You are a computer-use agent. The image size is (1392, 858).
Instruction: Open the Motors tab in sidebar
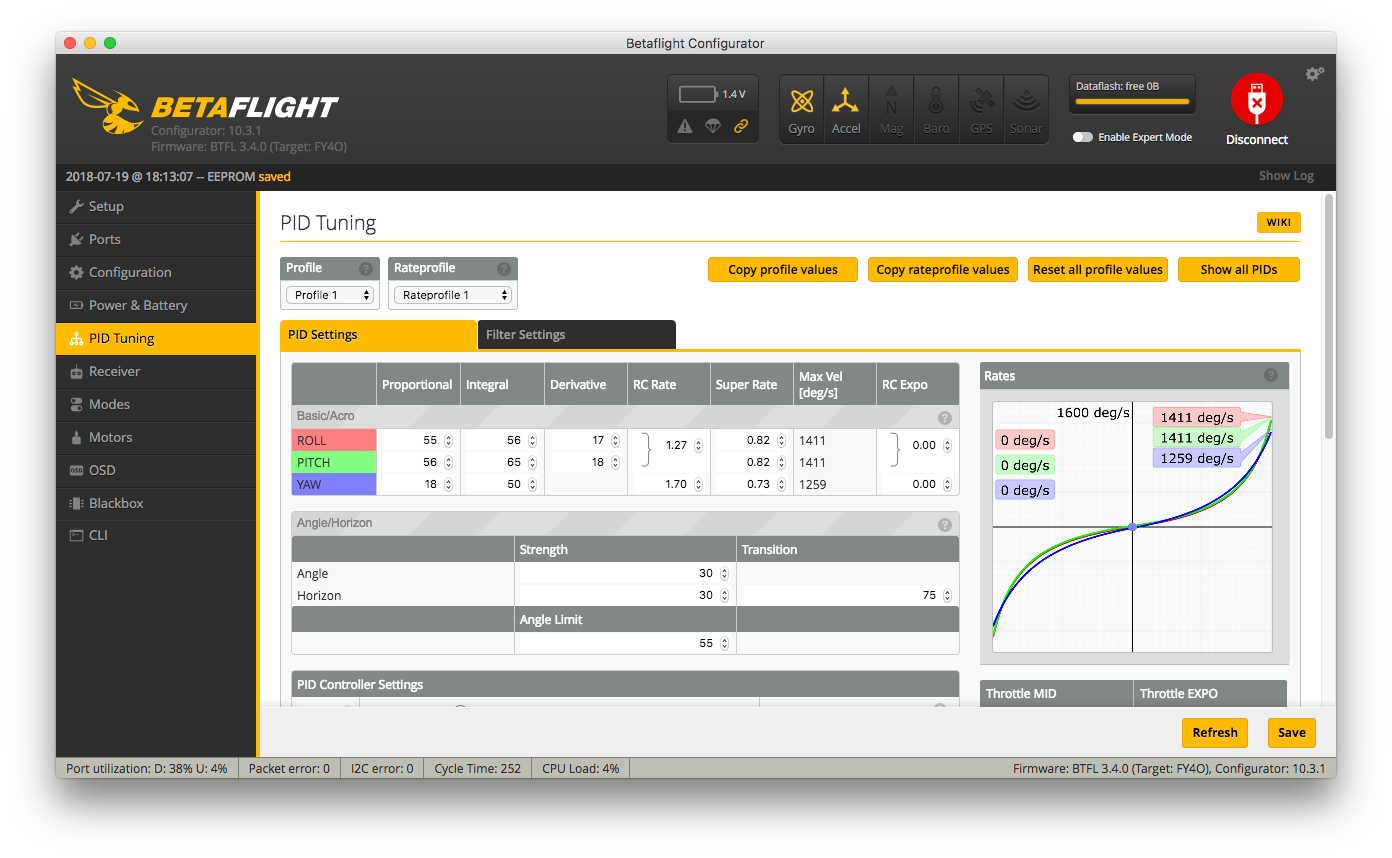[157, 437]
